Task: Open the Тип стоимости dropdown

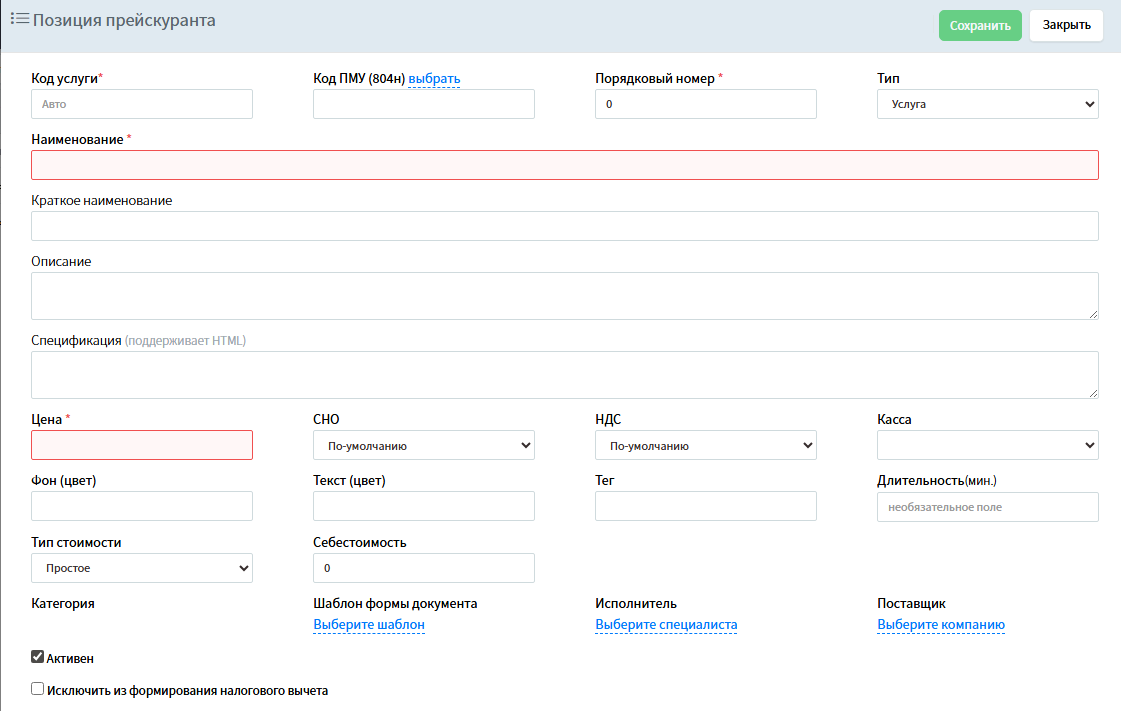Action: (141, 568)
